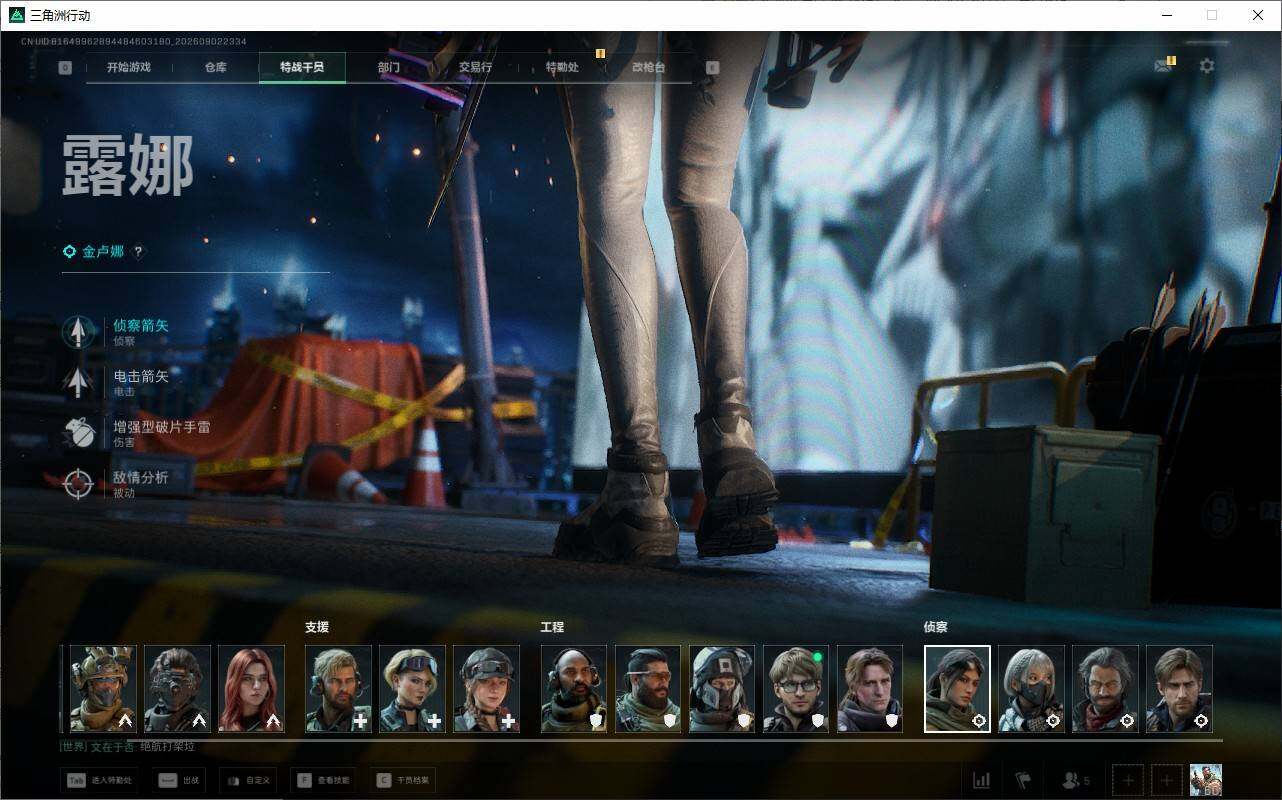Click the 金卢娜 operator name label

(103, 252)
